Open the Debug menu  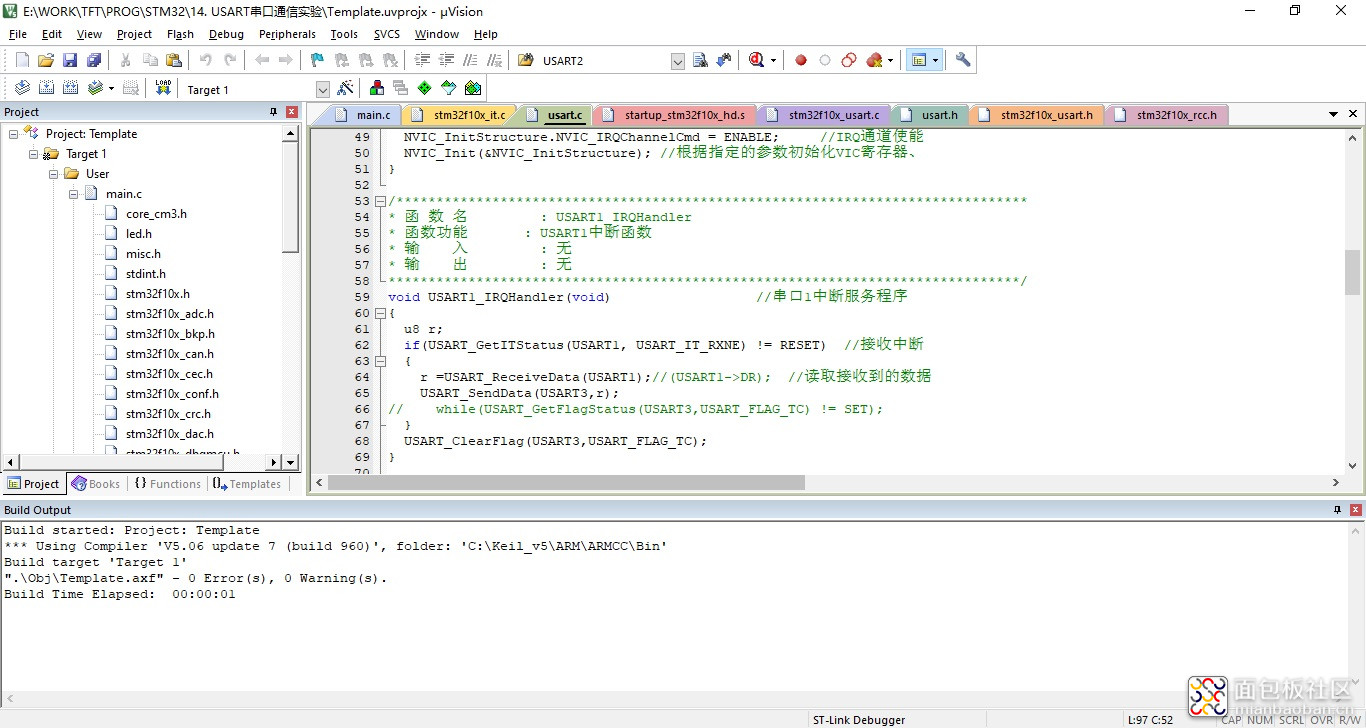tap(226, 34)
